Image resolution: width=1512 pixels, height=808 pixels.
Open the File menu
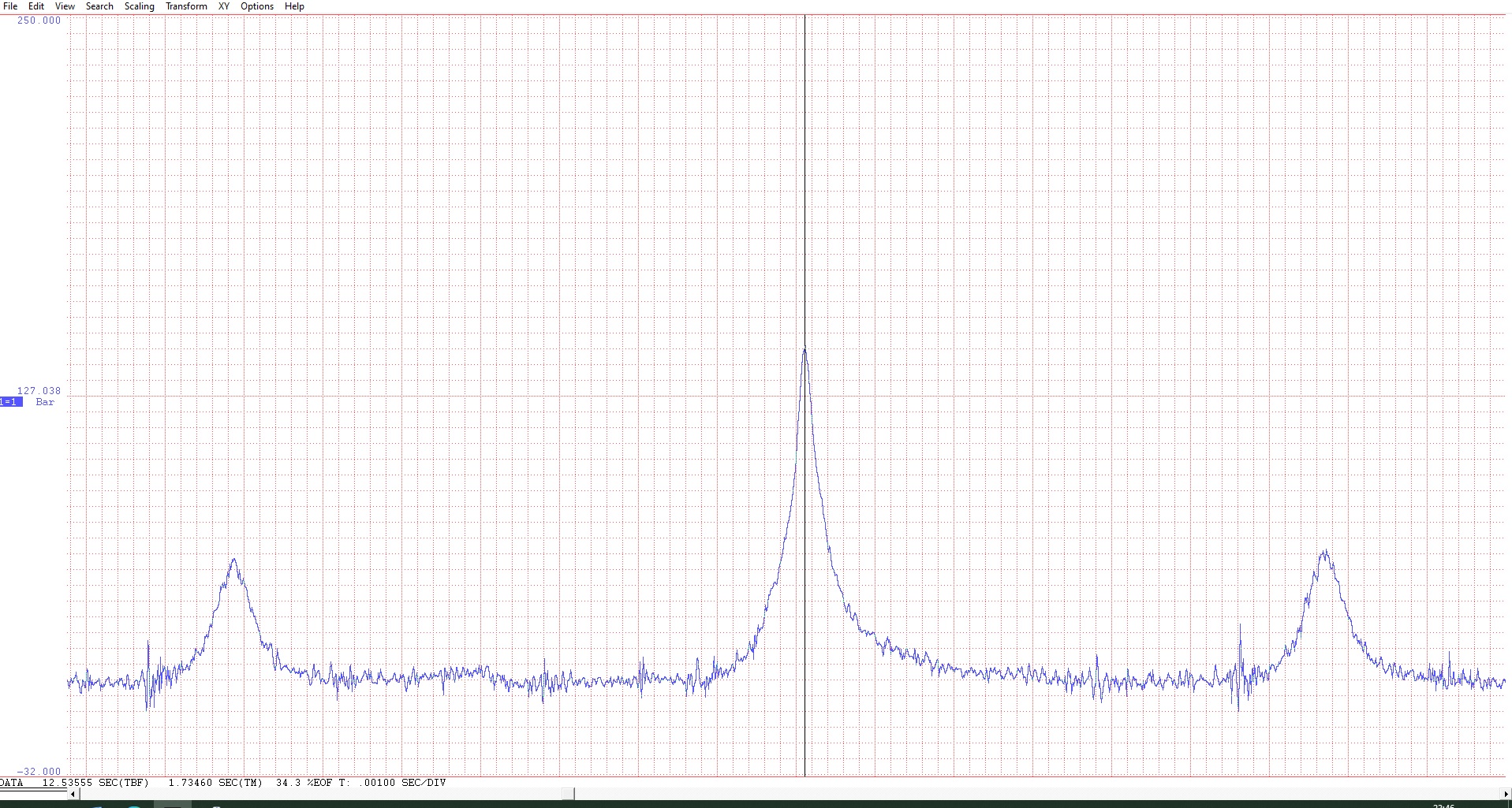tap(10, 6)
